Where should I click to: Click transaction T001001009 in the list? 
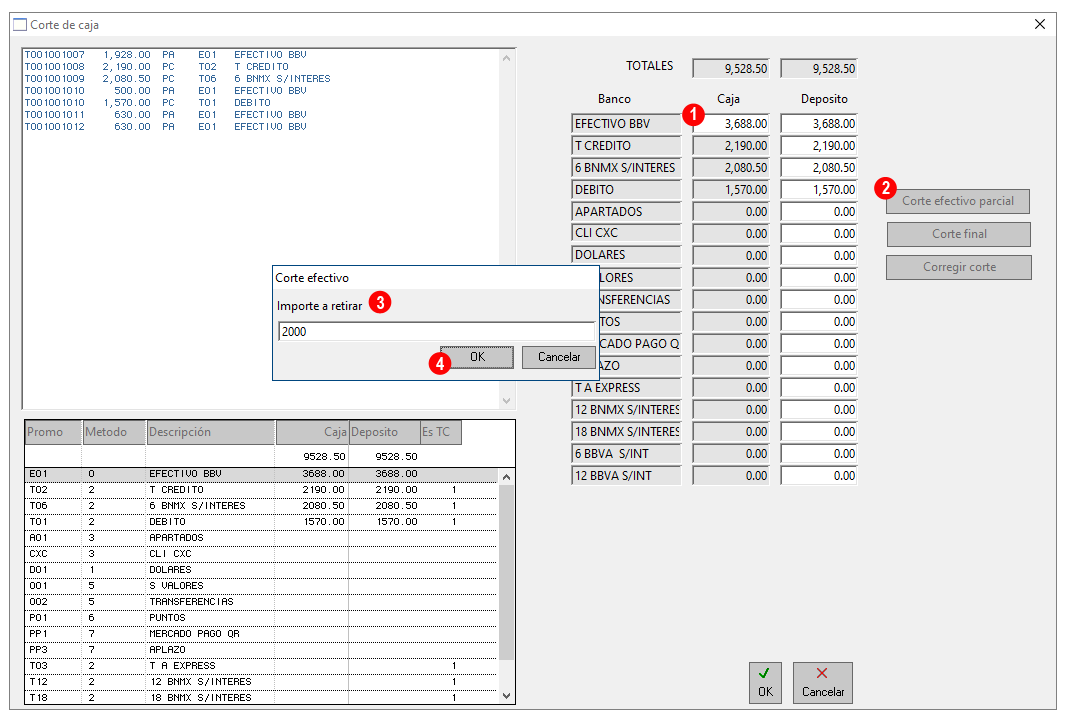tap(178, 79)
